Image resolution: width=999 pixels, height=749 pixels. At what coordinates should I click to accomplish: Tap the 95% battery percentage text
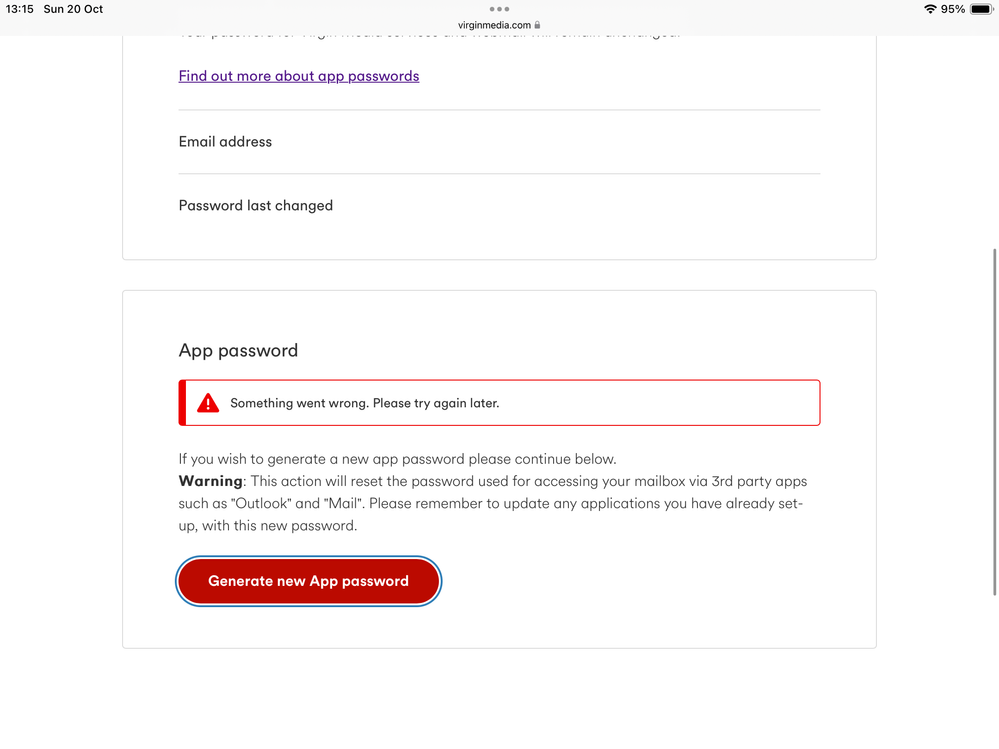point(952,9)
